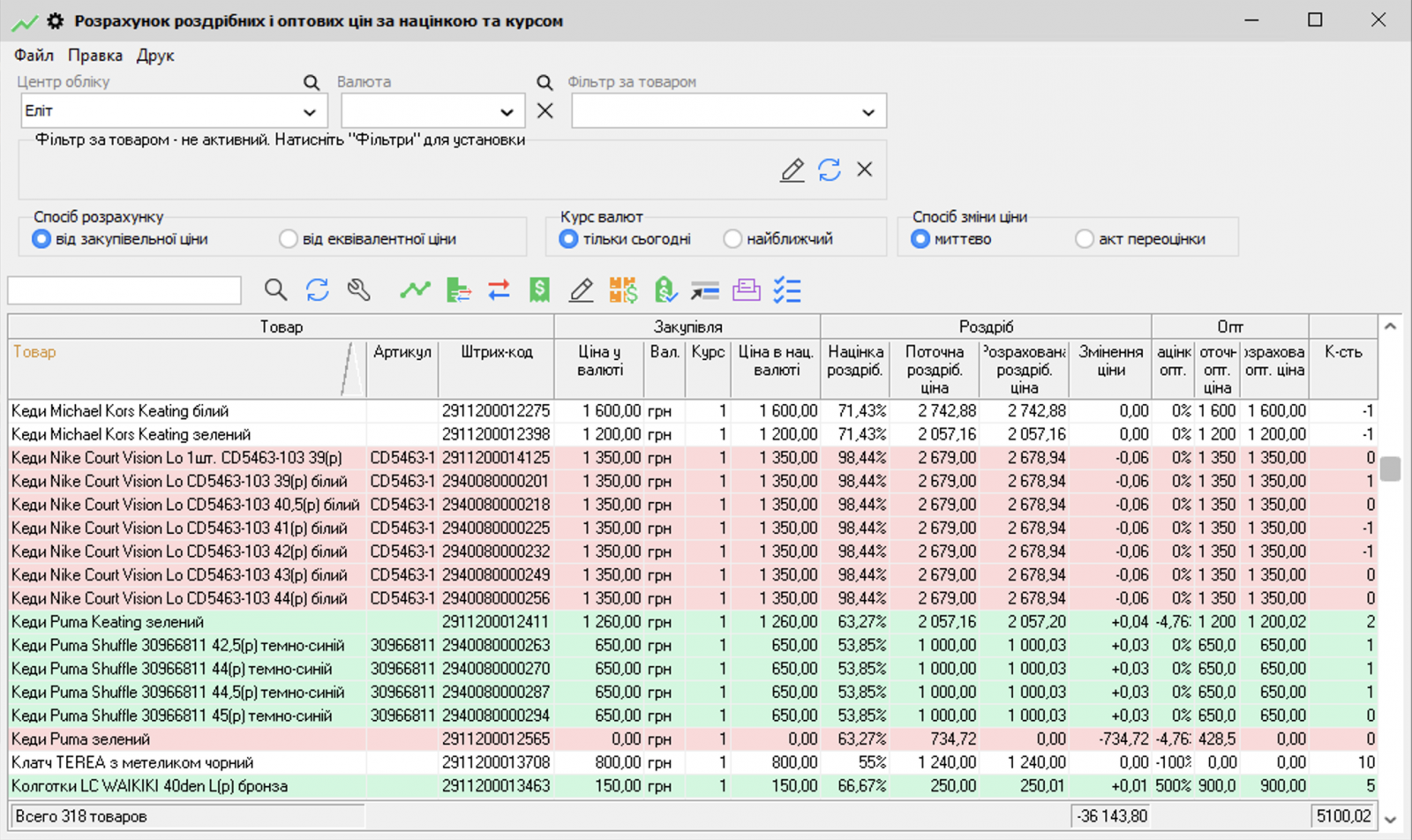Click the green dollar receipt icon
The width and height of the screenshot is (1412, 840).
[539, 290]
